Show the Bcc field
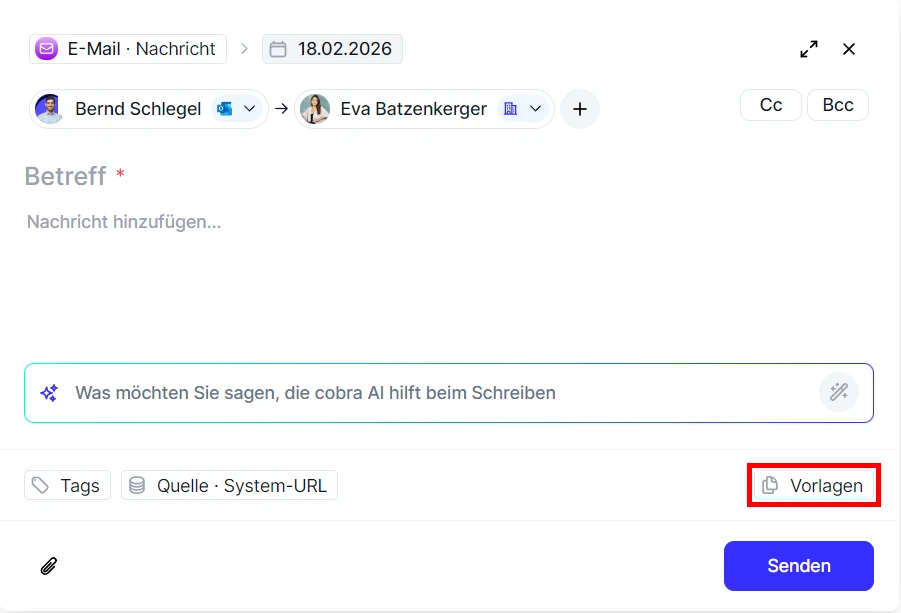Viewport: 901px width, 613px height. (x=837, y=104)
